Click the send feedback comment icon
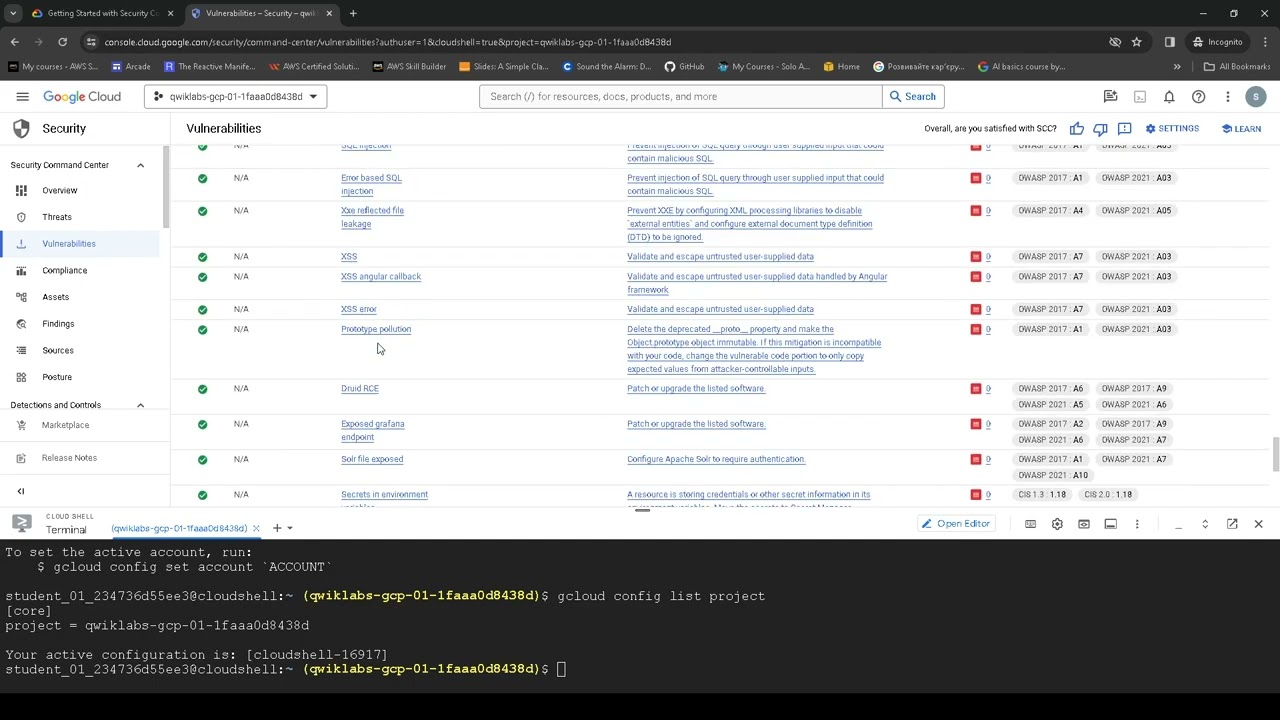The image size is (1280, 720). coord(1125,129)
